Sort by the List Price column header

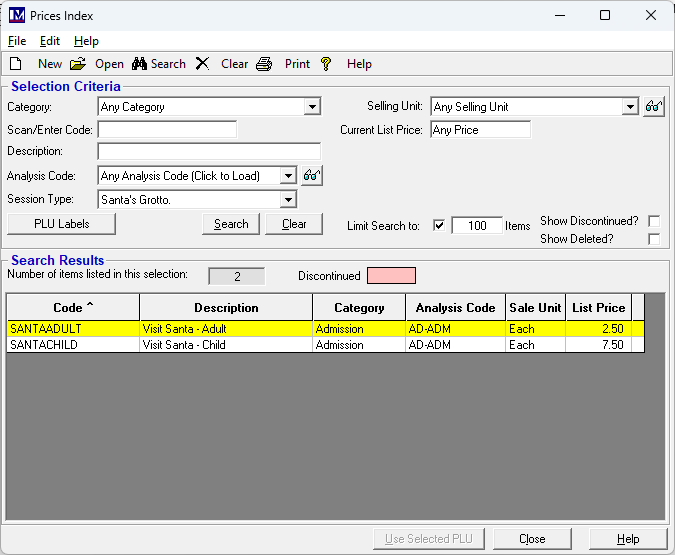click(599, 307)
